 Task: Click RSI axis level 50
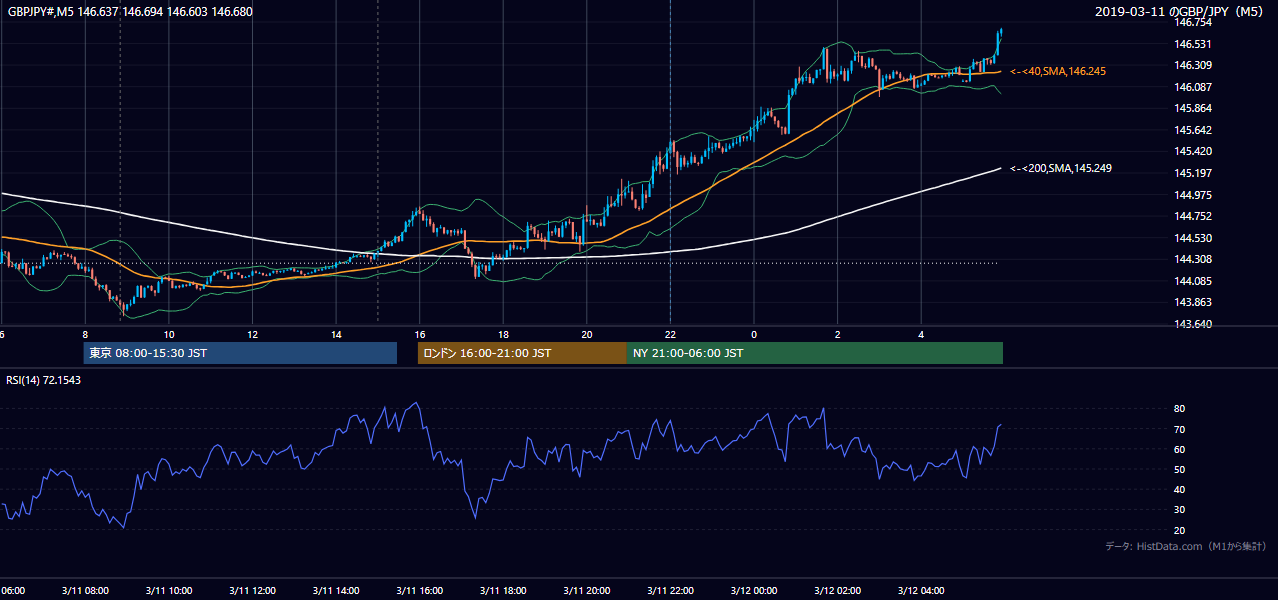pyautogui.click(x=1180, y=469)
